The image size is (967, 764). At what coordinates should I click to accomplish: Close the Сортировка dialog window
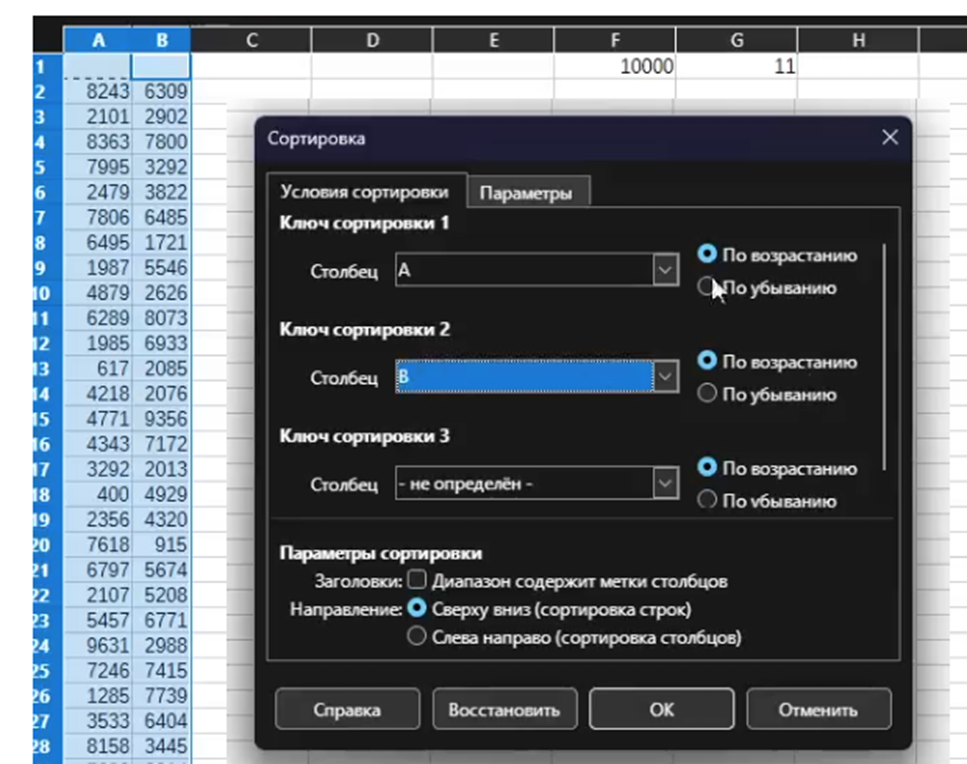click(x=889, y=138)
